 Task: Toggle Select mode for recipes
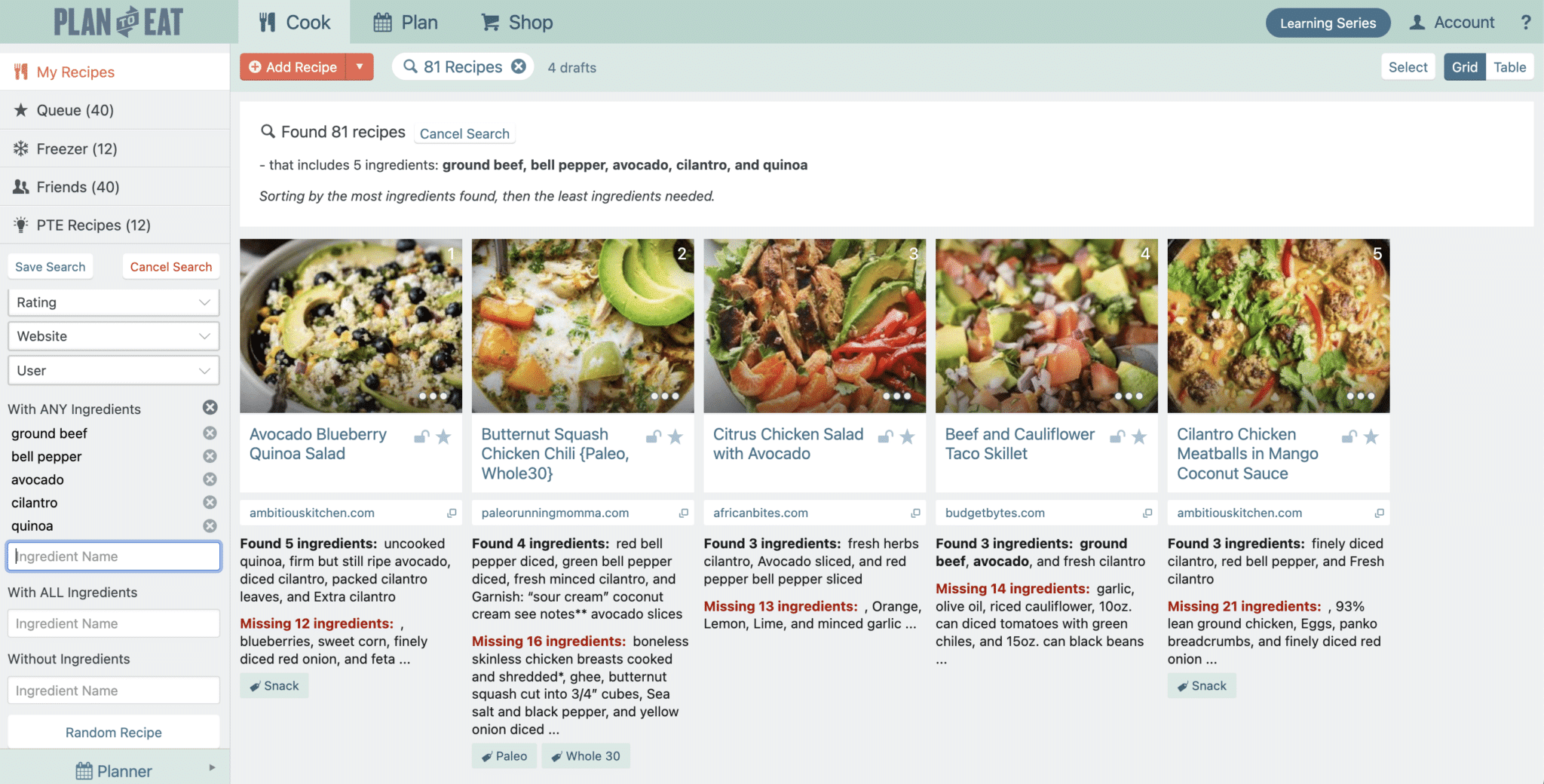[1408, 67]
